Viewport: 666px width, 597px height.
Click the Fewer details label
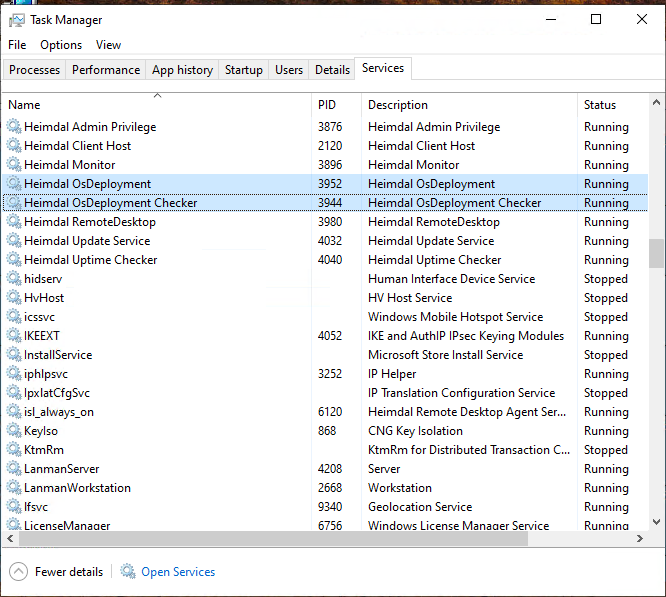coord(69,572)
